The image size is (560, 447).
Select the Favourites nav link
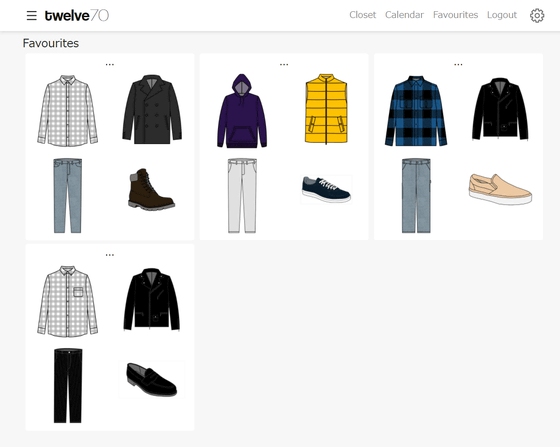click(455, 15)
